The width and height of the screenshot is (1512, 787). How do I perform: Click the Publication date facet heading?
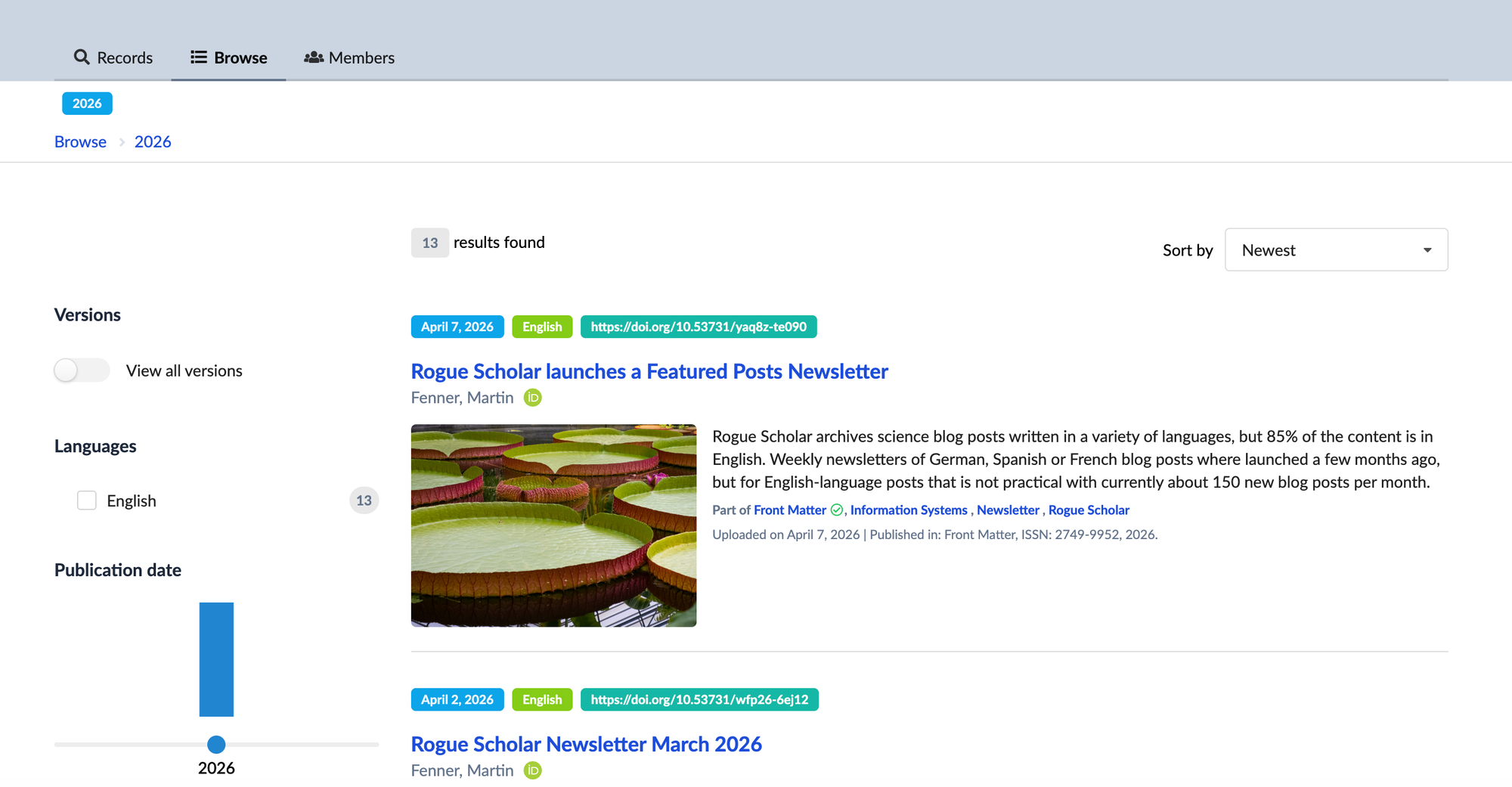pyautogui.click(x=118, y=570)
